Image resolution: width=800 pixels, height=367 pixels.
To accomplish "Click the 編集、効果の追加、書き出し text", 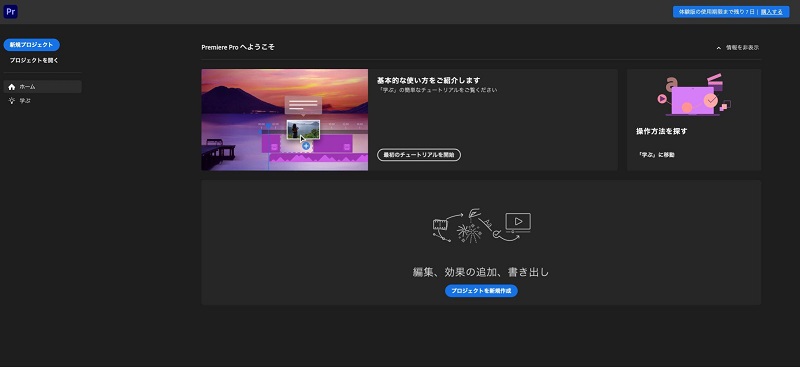I will pos(481,272).
